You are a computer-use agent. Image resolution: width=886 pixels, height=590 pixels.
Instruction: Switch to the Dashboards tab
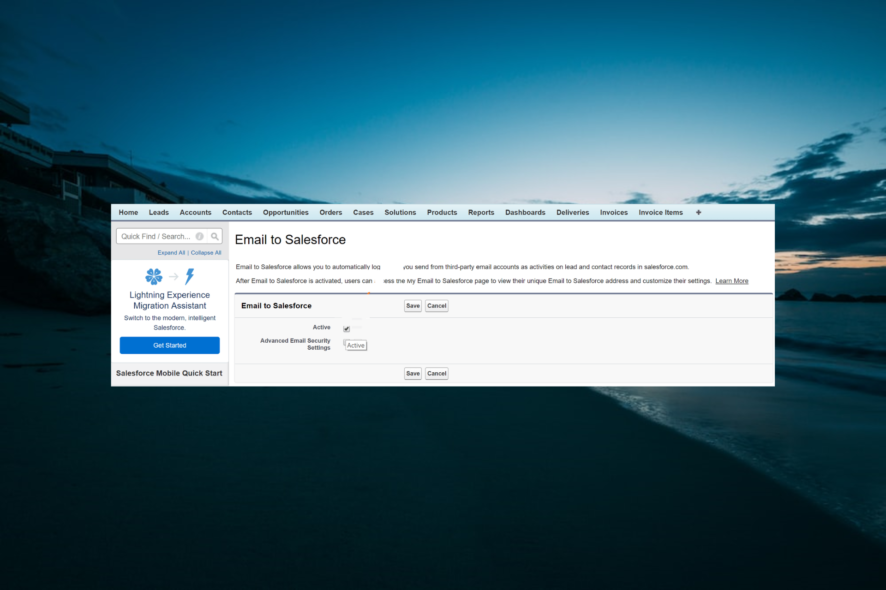pos(525,212)
